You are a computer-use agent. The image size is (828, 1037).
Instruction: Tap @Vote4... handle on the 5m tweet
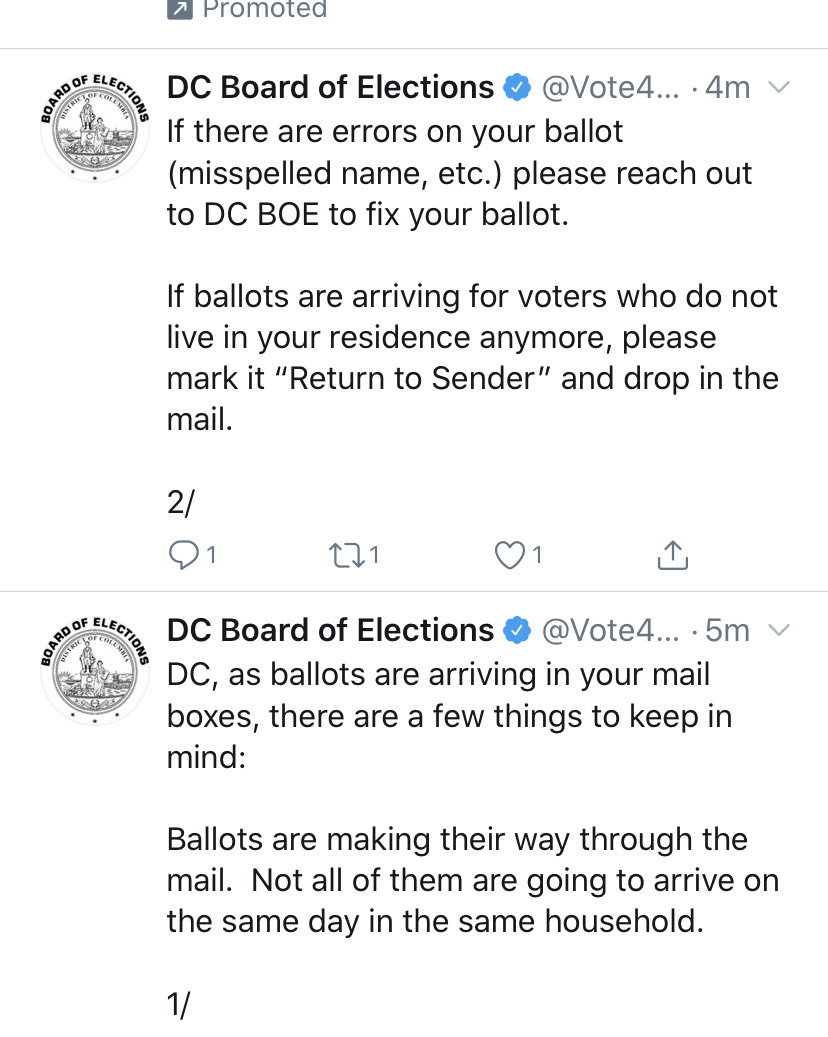610,630
